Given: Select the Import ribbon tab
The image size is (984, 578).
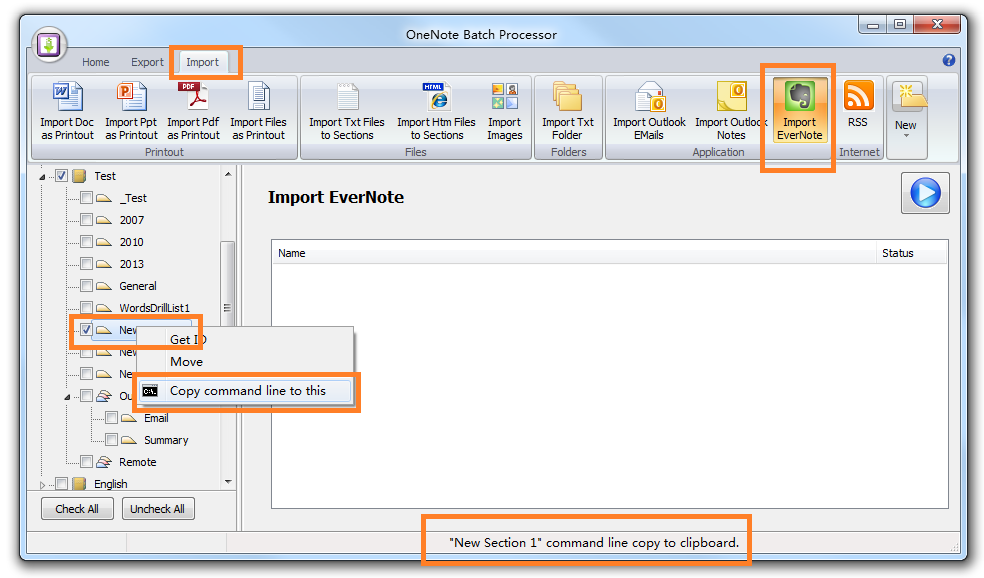Looking at the screenshot, I should pos(202,62).
